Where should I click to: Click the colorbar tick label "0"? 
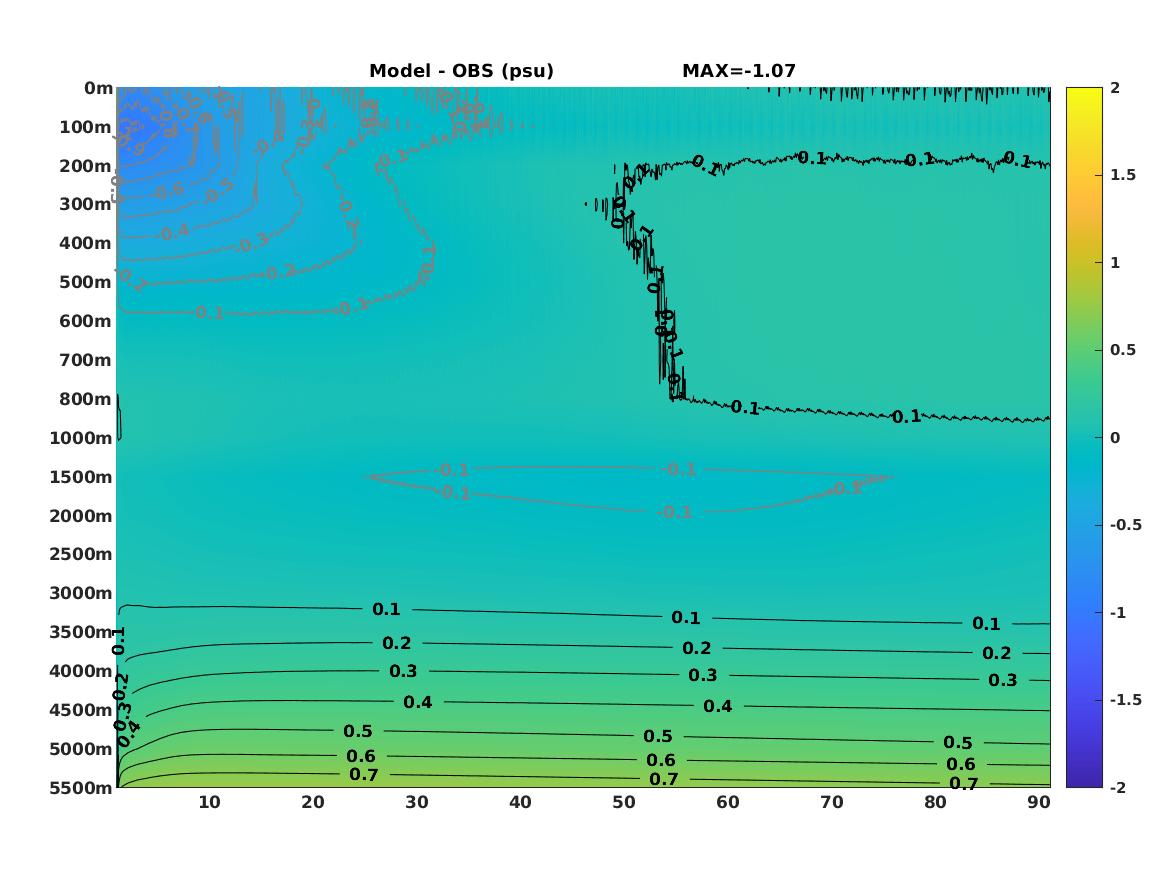coord(1115,438)
